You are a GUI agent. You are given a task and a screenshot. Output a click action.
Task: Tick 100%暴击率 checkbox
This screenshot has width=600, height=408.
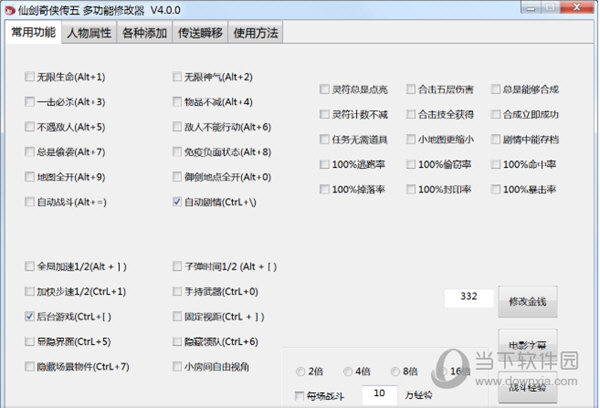pos(496,189)
